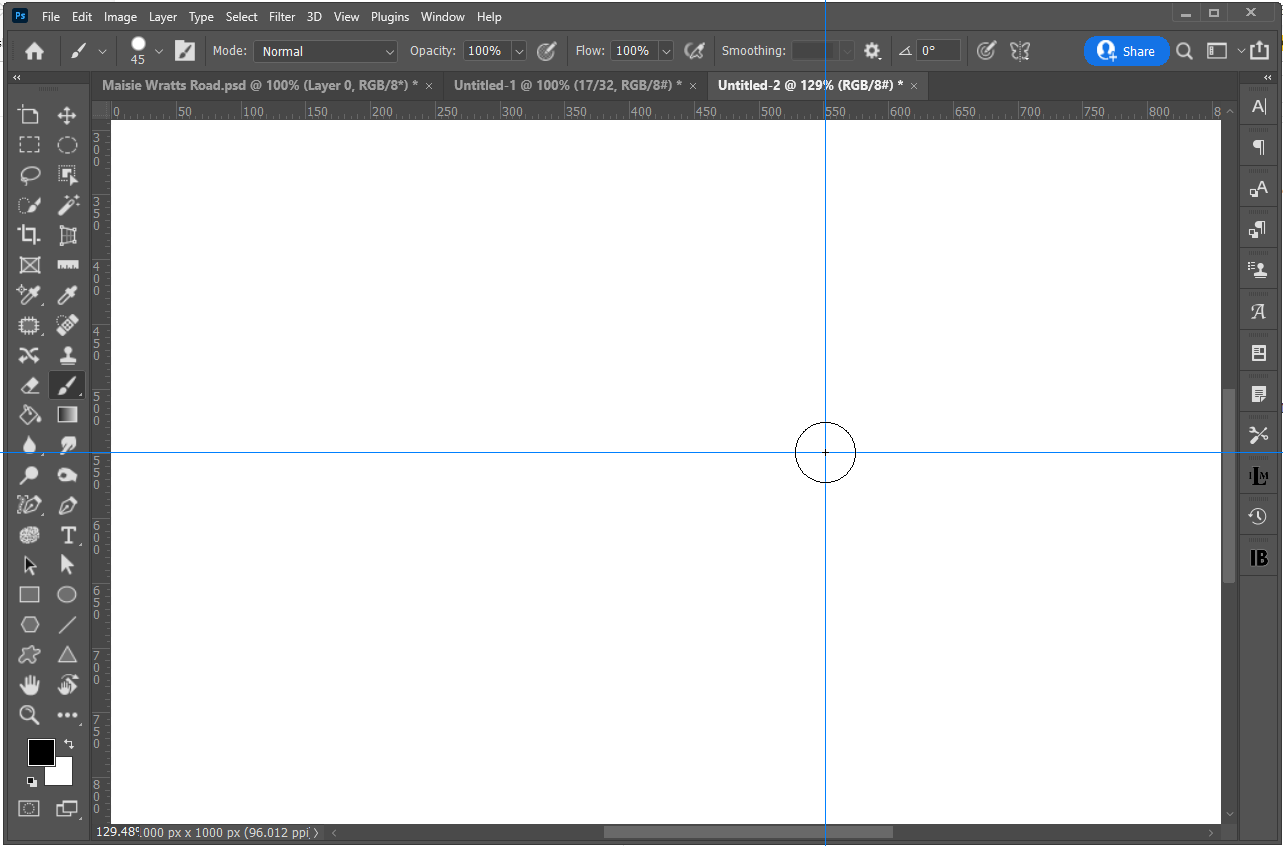Open the brush size picker

click(140, 51)
